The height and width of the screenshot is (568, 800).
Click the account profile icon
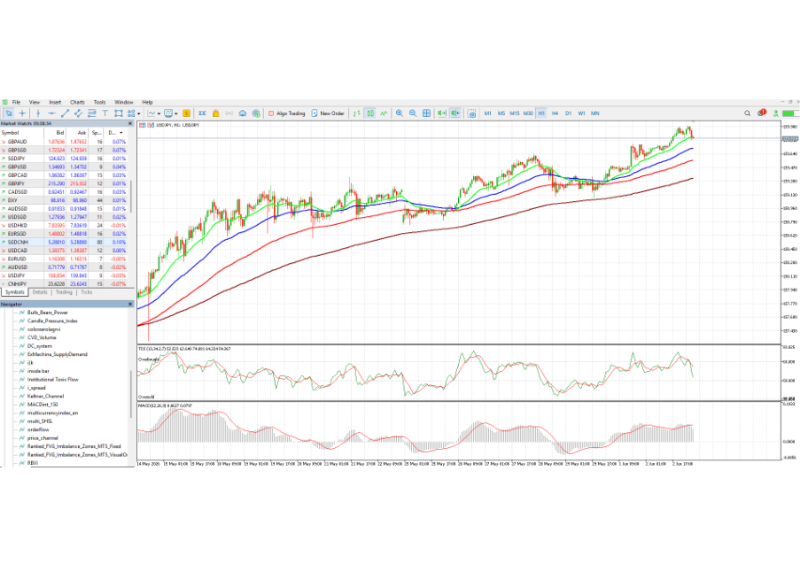pyautogui.click(x=776, y=113)
